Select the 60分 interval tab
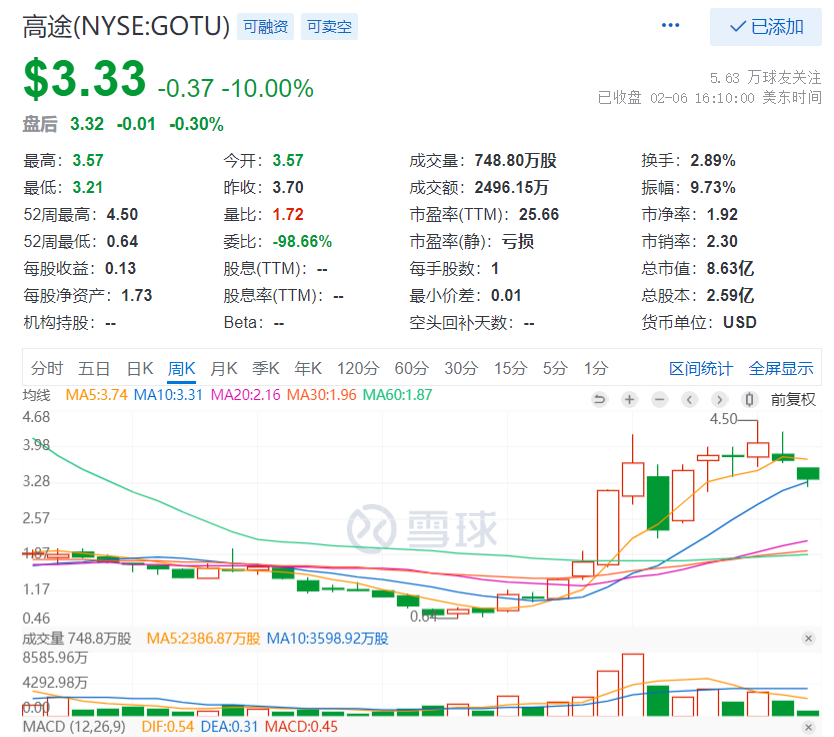This screenshot has width=834, height=737. coord(412,368)
